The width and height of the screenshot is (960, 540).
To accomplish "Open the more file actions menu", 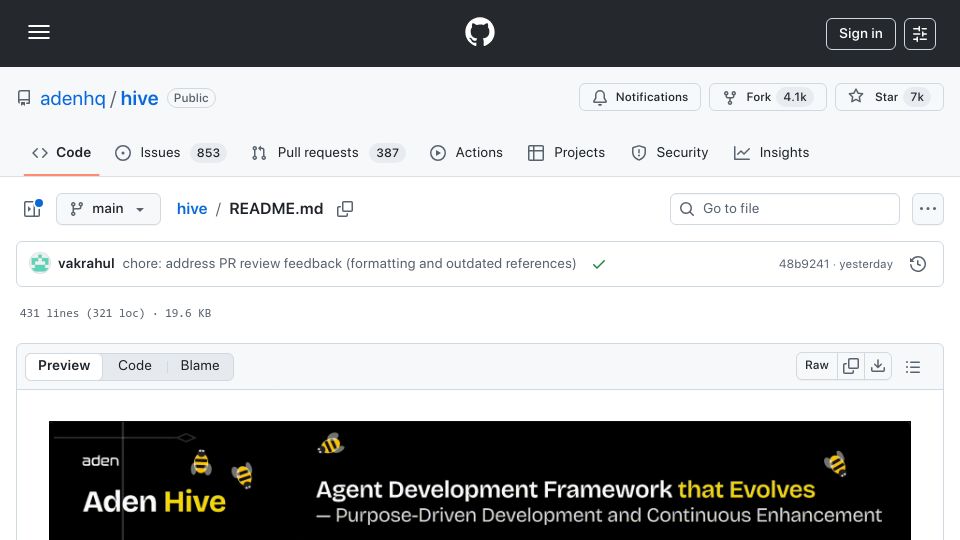I will coord(928,209).
